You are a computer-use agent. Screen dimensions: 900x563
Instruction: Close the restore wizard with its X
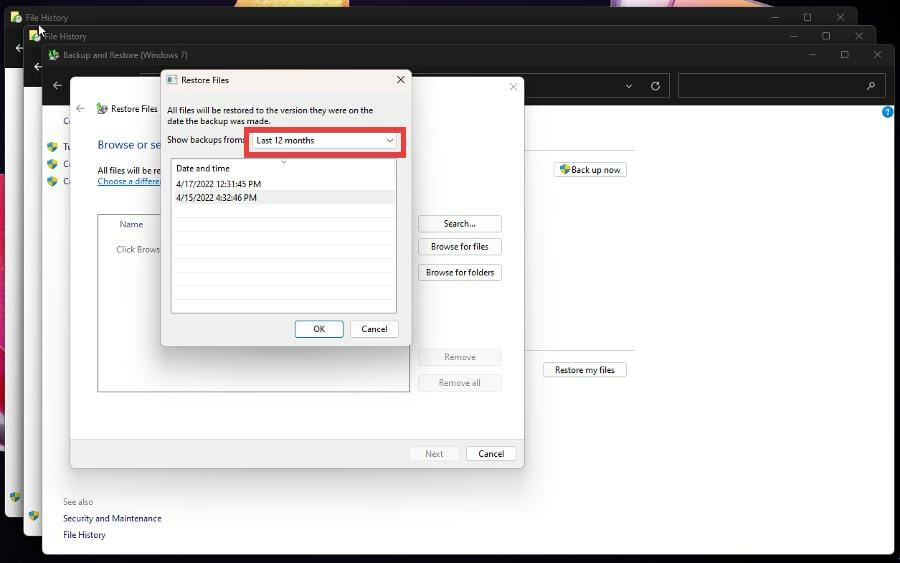coord(513,87)
